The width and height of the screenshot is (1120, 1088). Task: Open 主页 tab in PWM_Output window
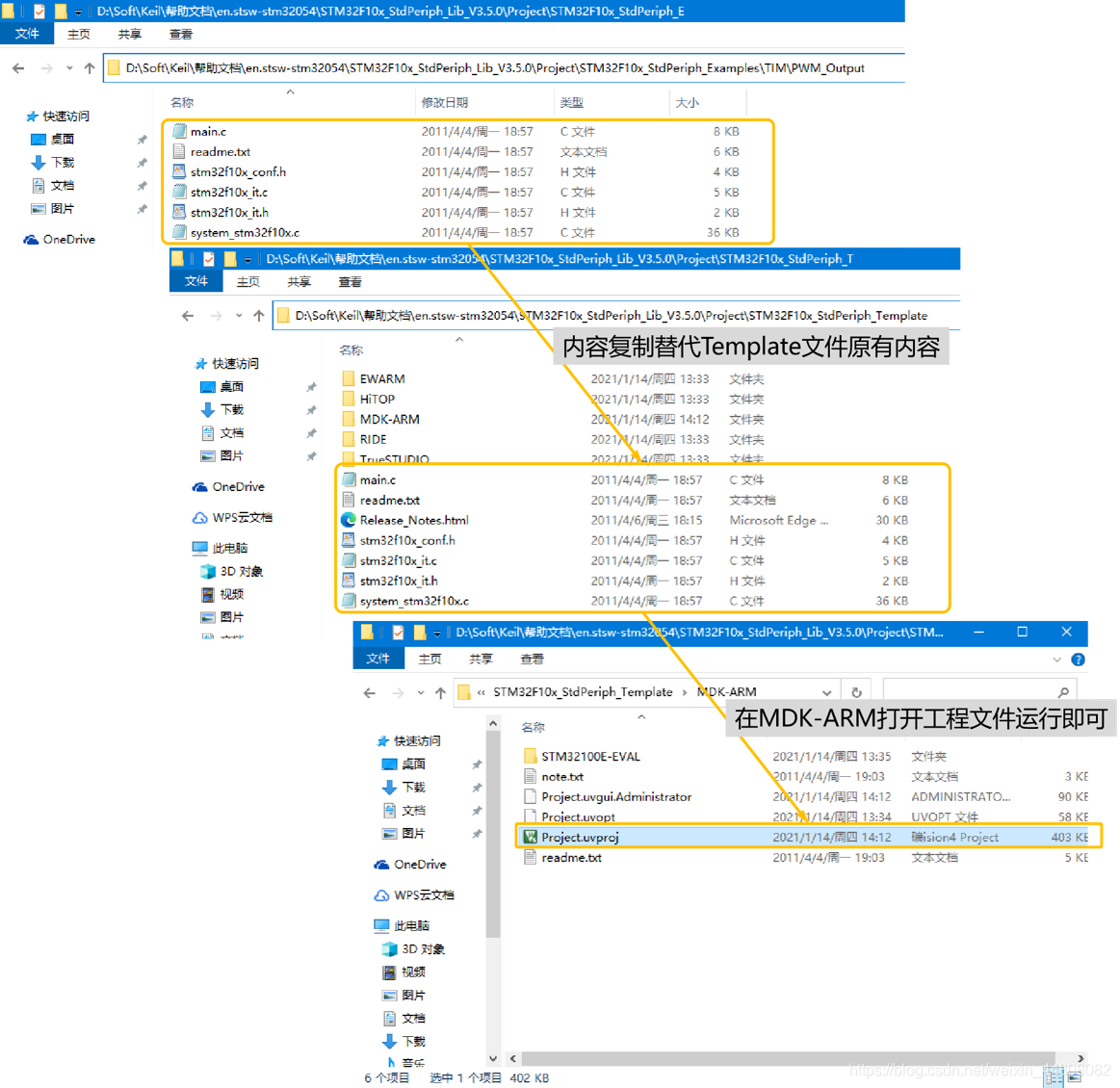pyautogui.click(x=79, y=34)
